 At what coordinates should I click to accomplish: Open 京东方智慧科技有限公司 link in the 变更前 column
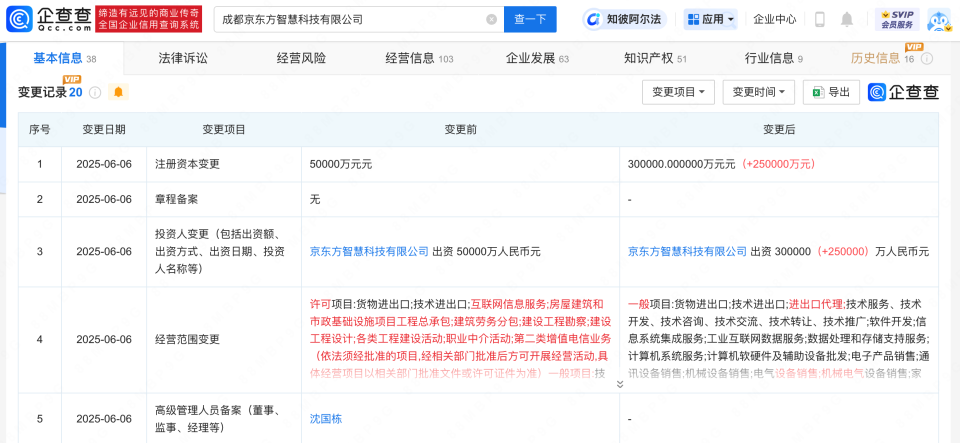point(370,251)
